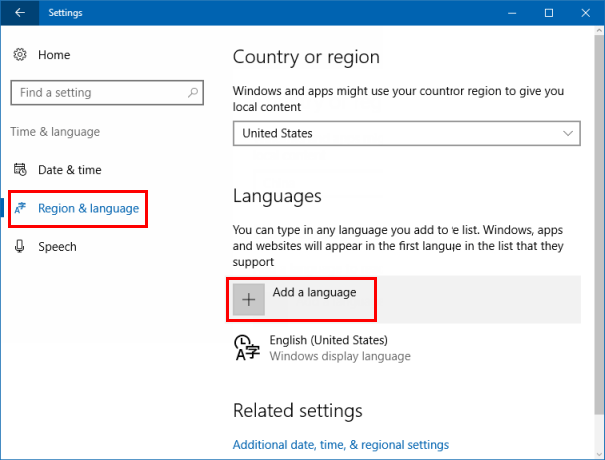Click the Home gear icon
Screen dimensions: 605x460
20,55
